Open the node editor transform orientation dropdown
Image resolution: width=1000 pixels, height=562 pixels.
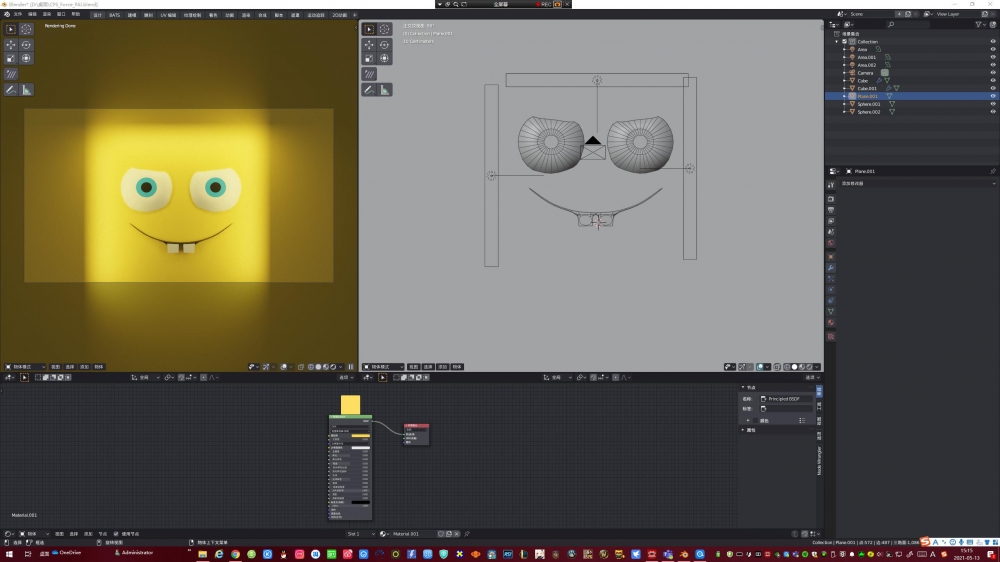[x=145, y=378]
